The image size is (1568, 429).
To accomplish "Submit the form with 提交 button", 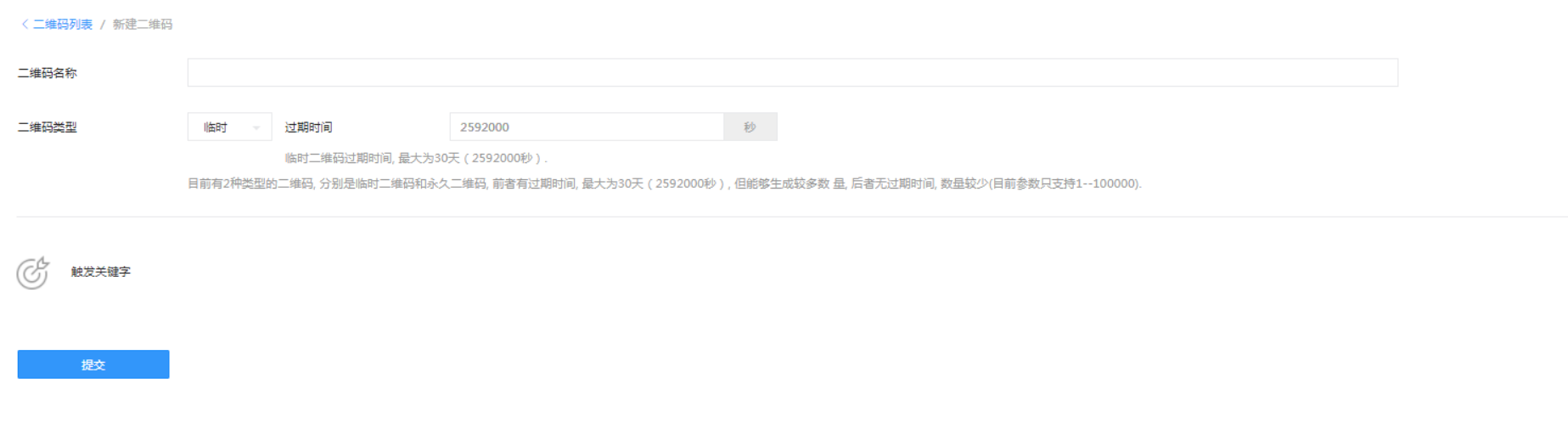I will click(93, 364).
